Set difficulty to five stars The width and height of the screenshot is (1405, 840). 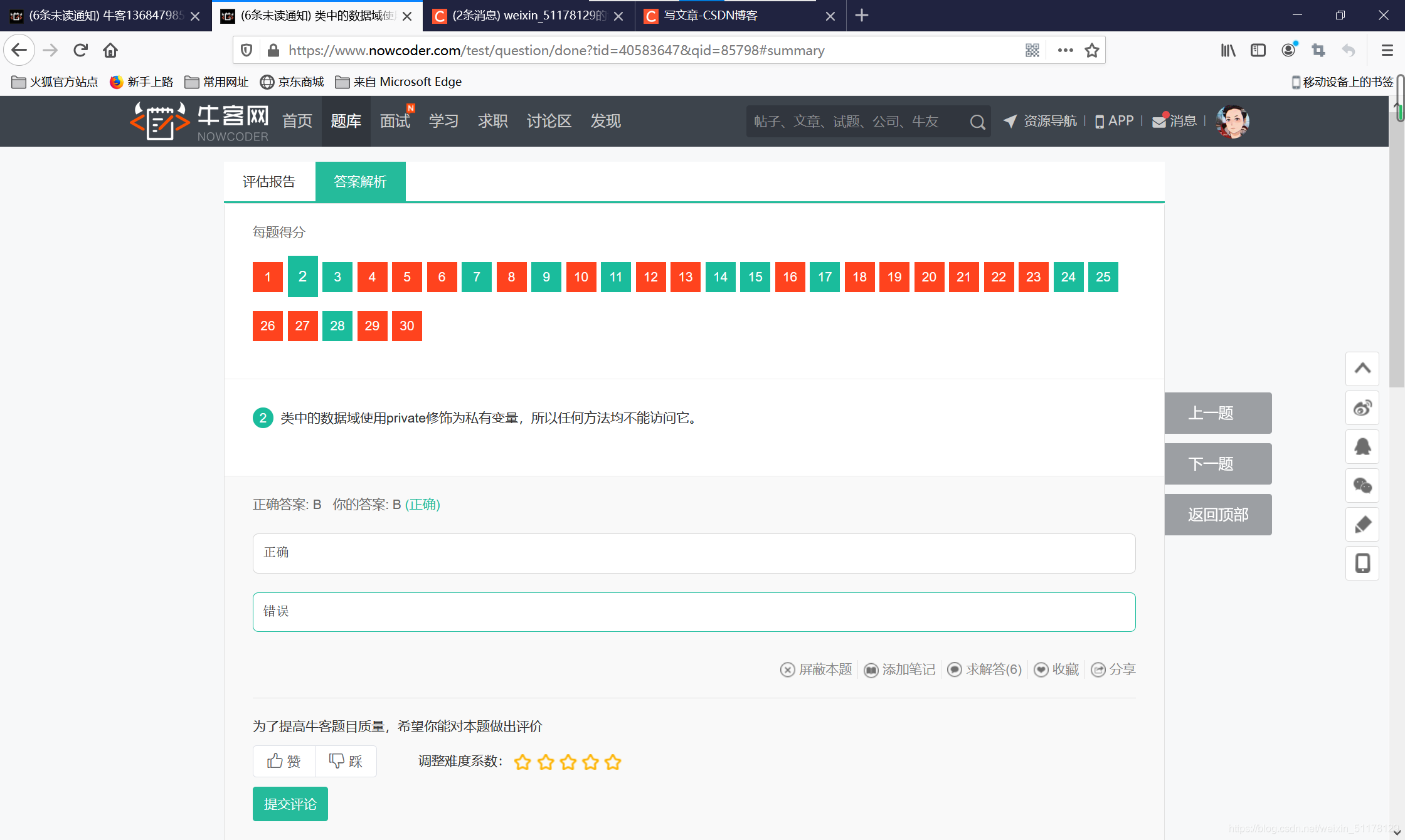point(613,762)
